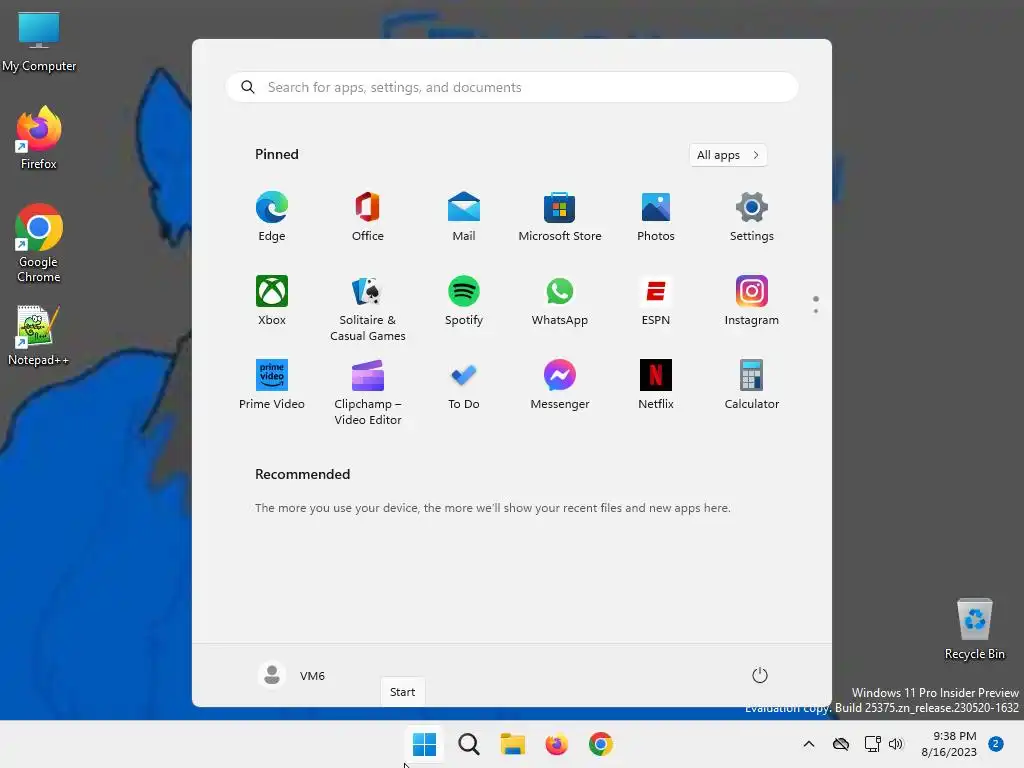Select Recycle Bin on desktop
Screen dimensions: 1024x768
click(974, 630)
